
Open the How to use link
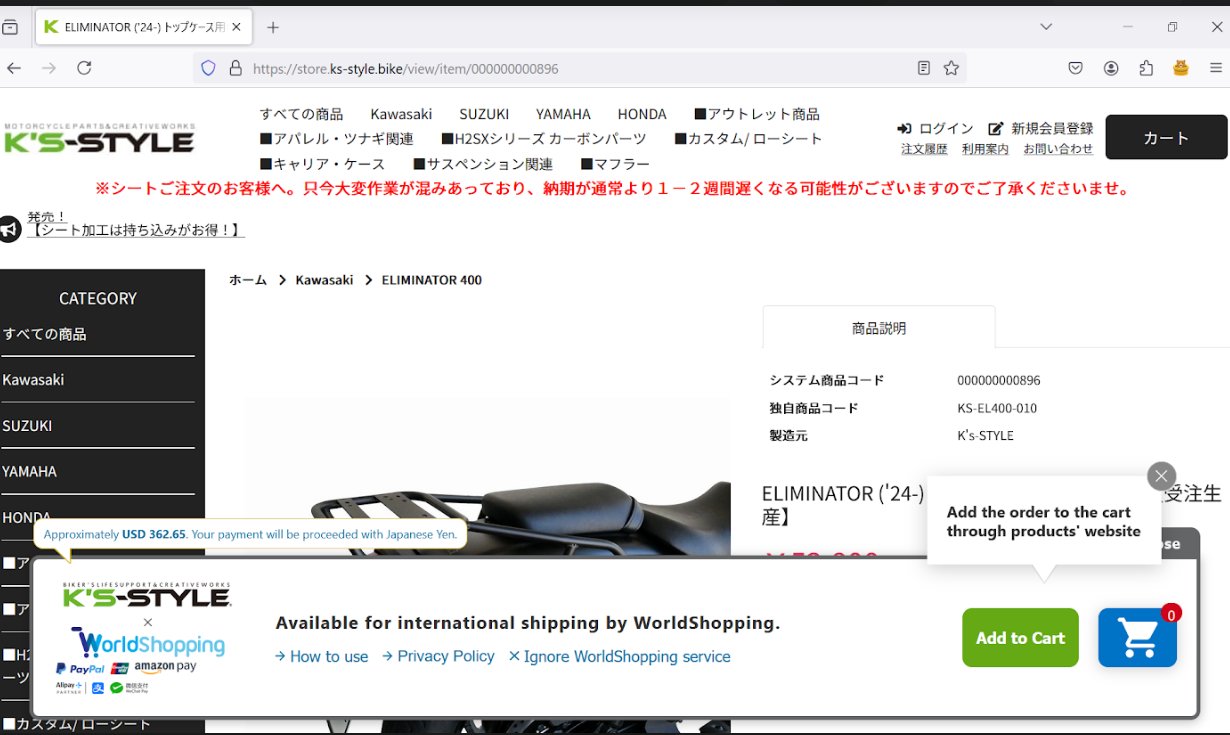click(x=322, y=657)
